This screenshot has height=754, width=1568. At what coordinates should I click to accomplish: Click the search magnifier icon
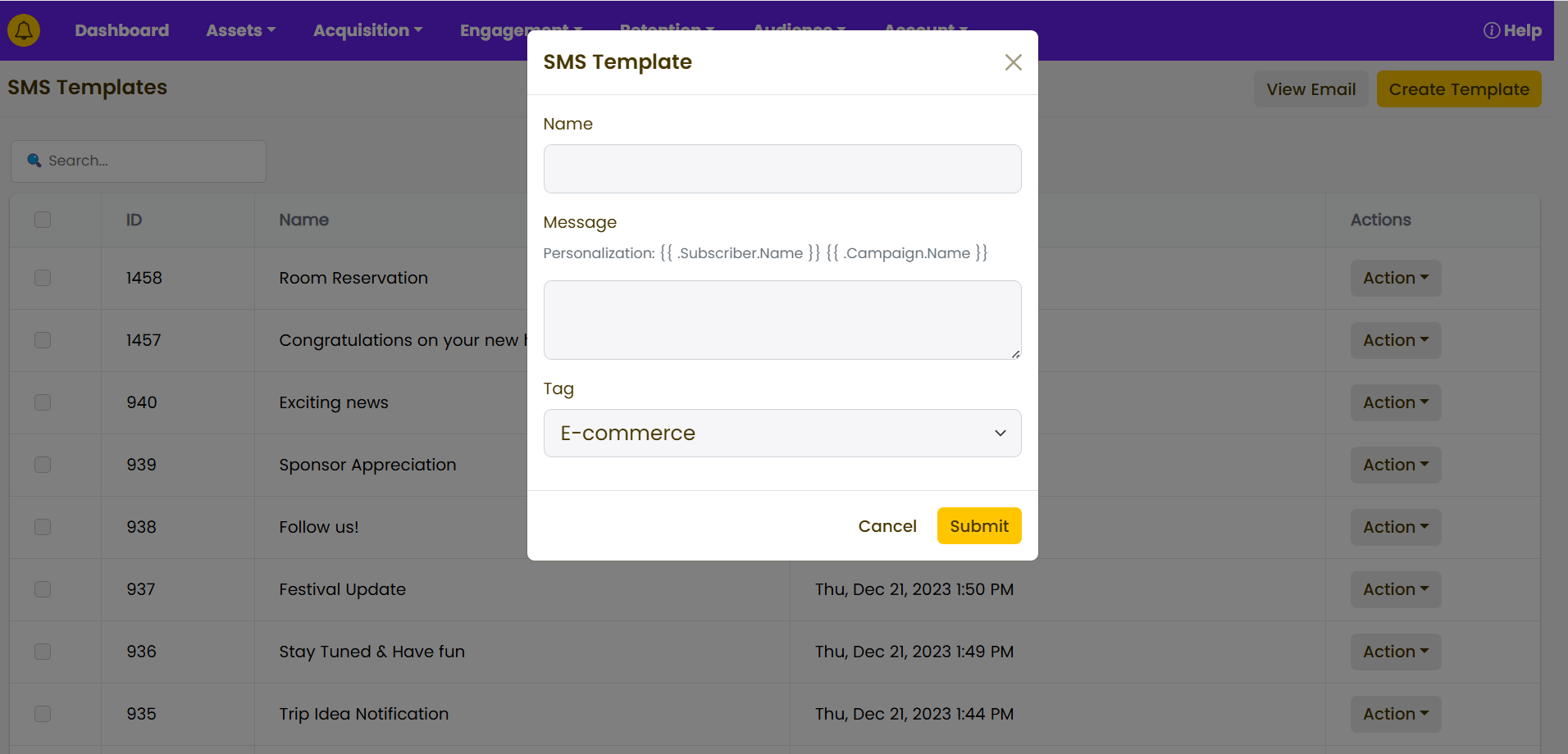(34, 161)
